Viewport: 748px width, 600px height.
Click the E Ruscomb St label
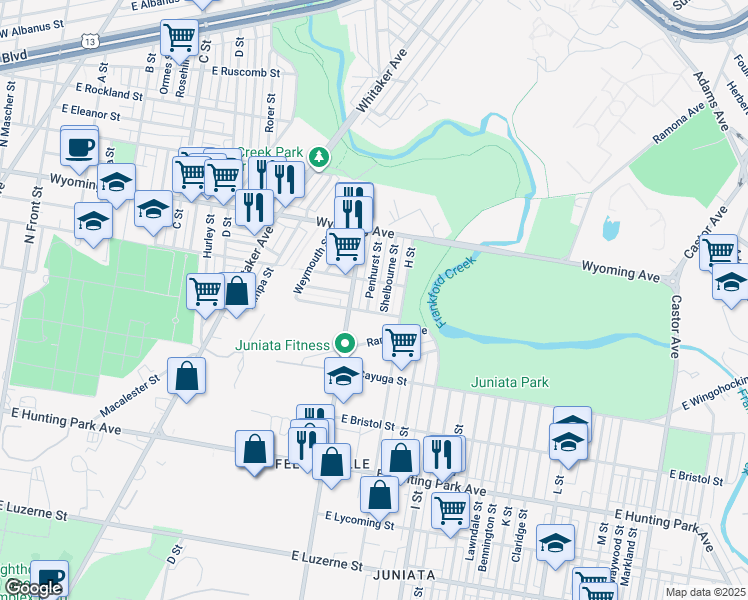point(246,72)
